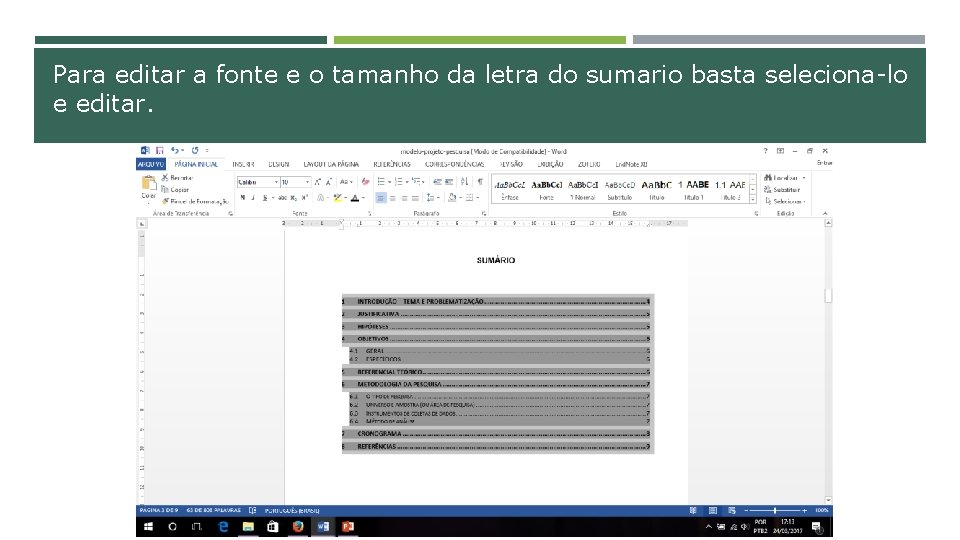
Task: Apply subscript x₂ formatting
Action: coord(294,198)
